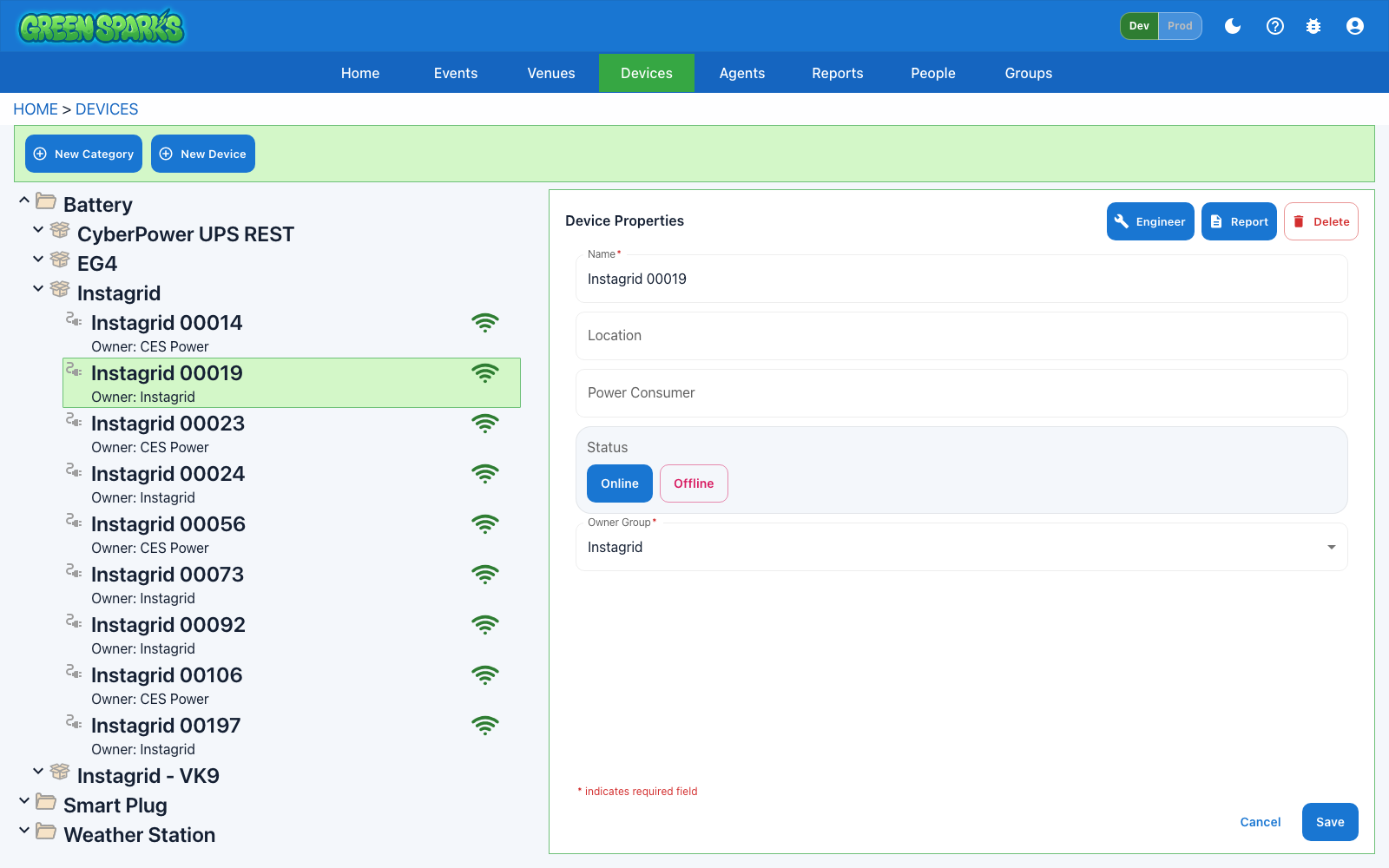Expand the Smart Plug chevron
The width and height of the screenshot is (1389, 868).
click(x=24, y=801)
